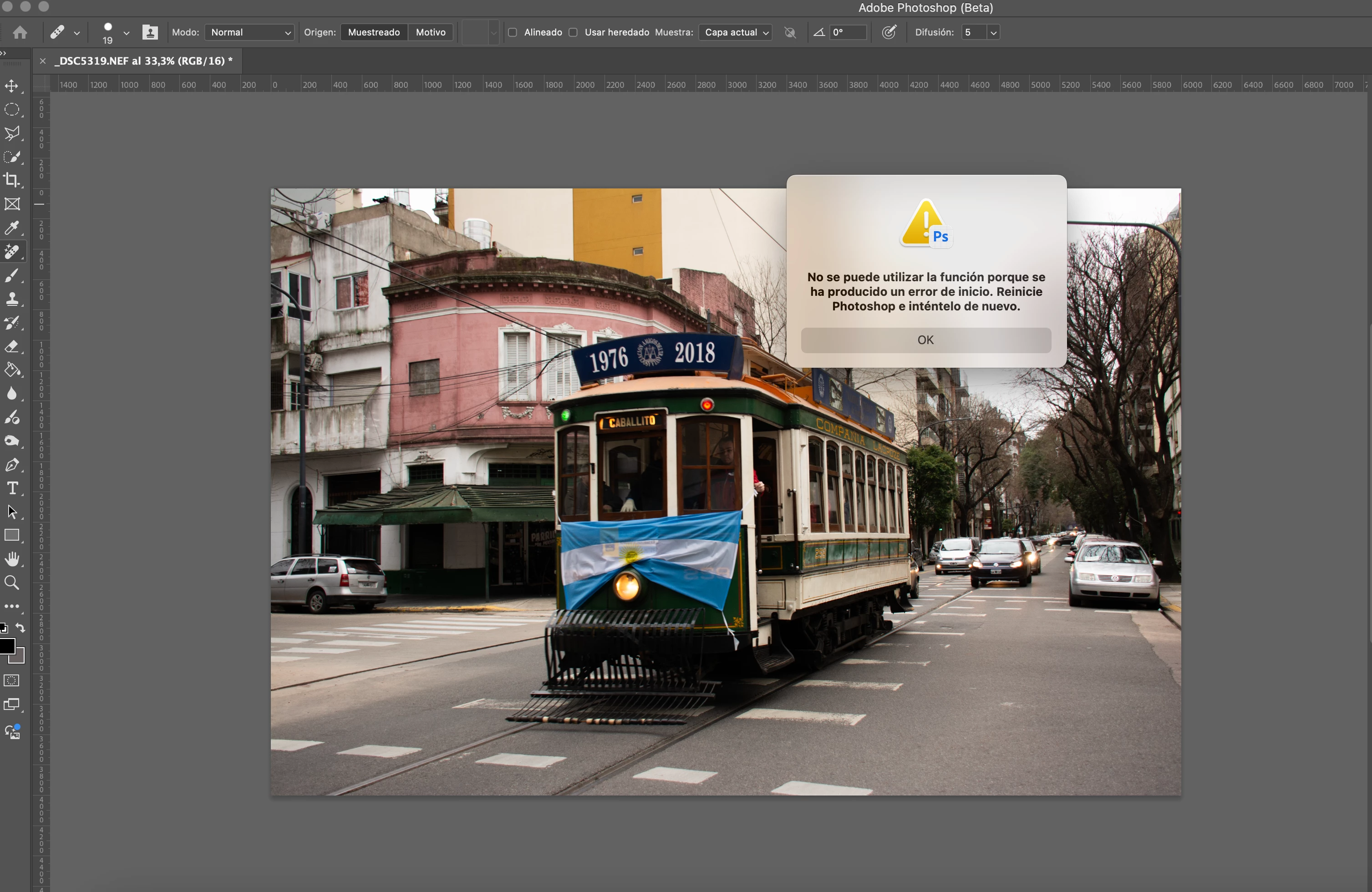
Task: Activate the Hand tool
Action: point(11,559)
